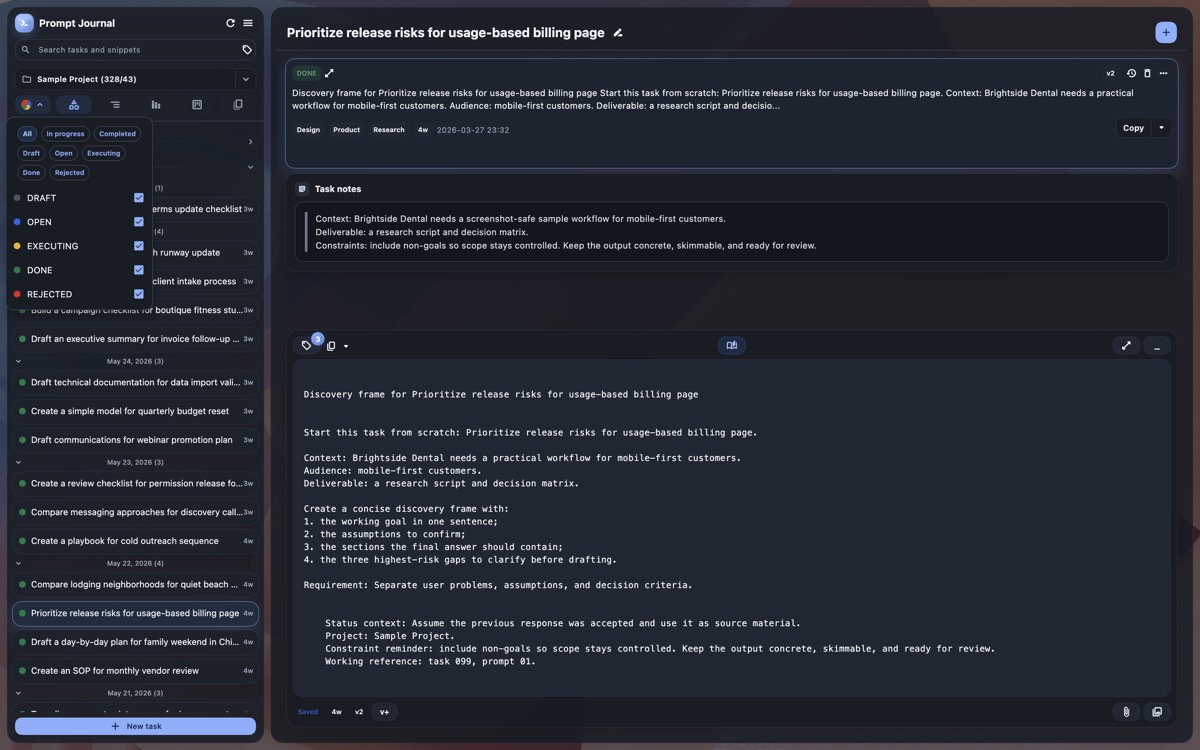Collapse the May 21, 2026 group
This screenshot has height=750, width=1200.
(x=19, y=692)
